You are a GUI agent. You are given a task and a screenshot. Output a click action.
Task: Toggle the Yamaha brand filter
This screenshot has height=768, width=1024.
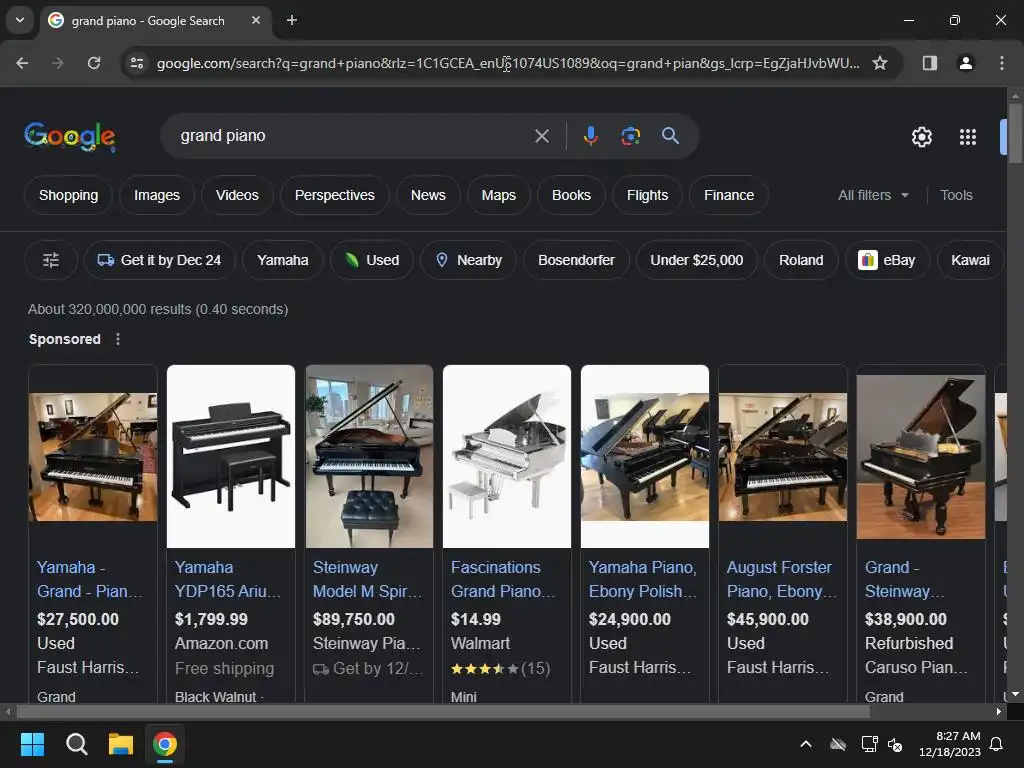[283, 260]
